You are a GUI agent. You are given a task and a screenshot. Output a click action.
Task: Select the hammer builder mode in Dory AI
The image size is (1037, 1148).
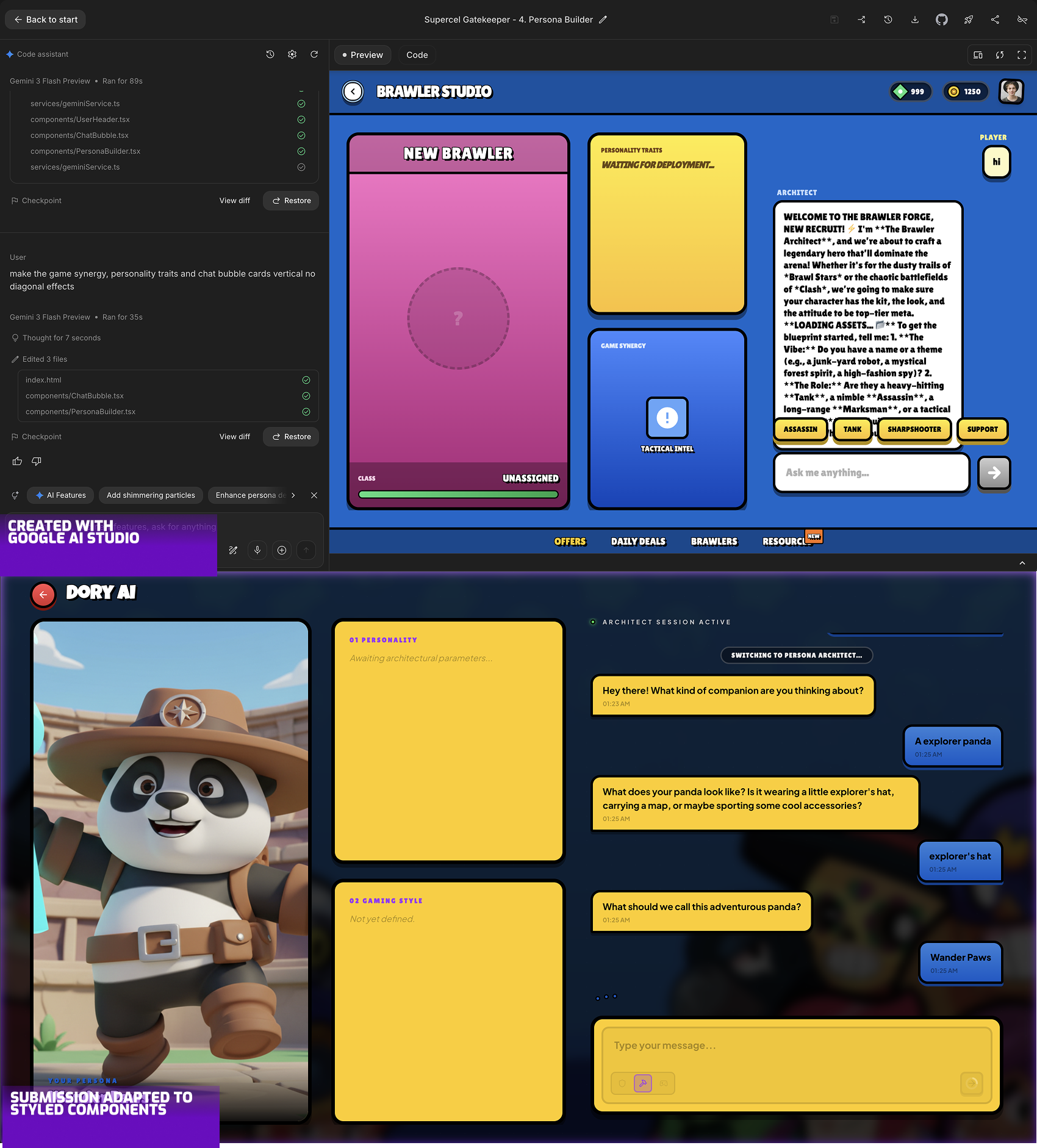point(643,1083)
